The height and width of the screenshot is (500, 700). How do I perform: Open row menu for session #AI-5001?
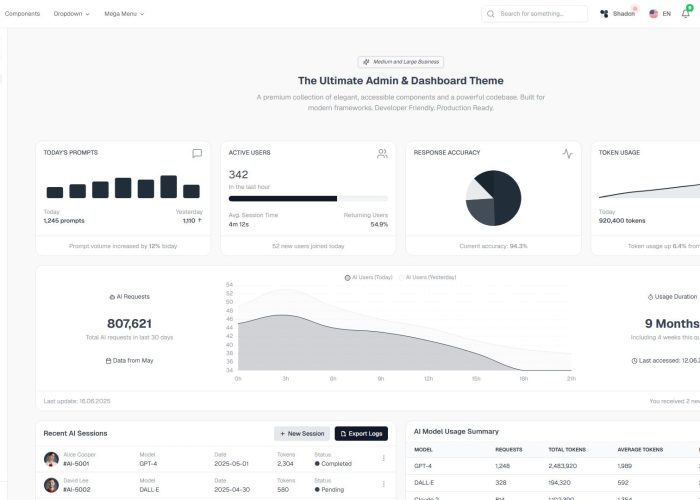383,458
